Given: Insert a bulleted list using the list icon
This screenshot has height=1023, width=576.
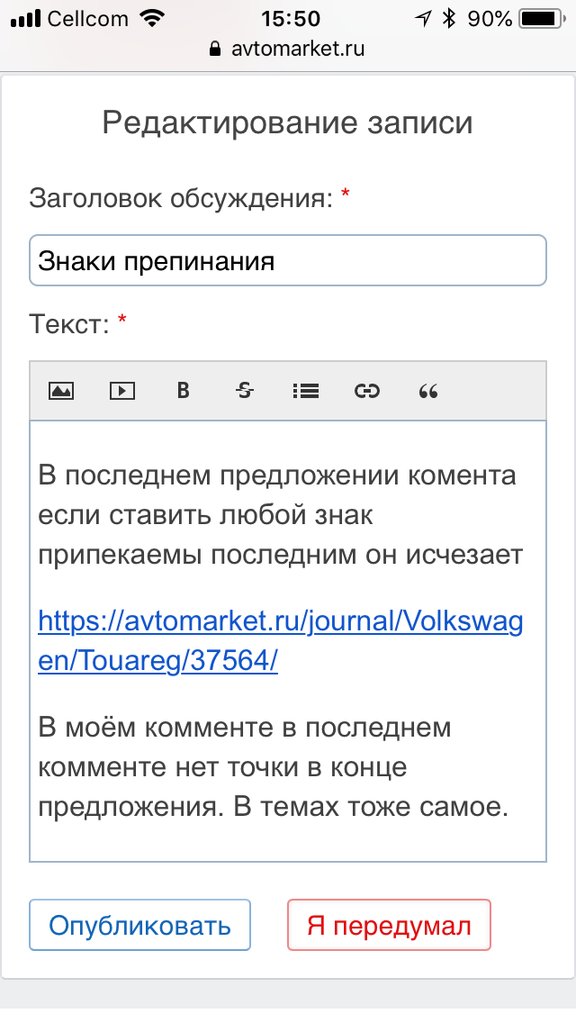Looking at the screenshot, I should pos(305,391).
